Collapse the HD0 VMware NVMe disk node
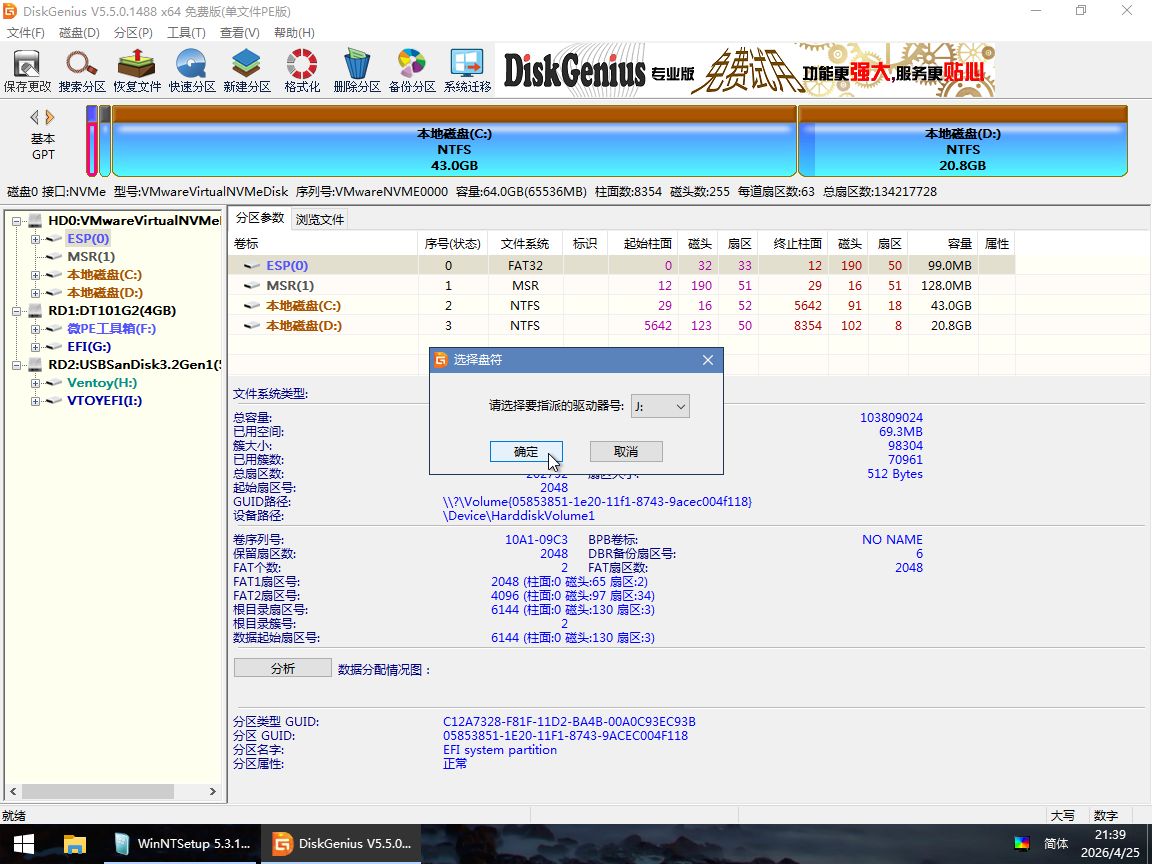The image size is (1152, 864). click(x=16, y=220)
